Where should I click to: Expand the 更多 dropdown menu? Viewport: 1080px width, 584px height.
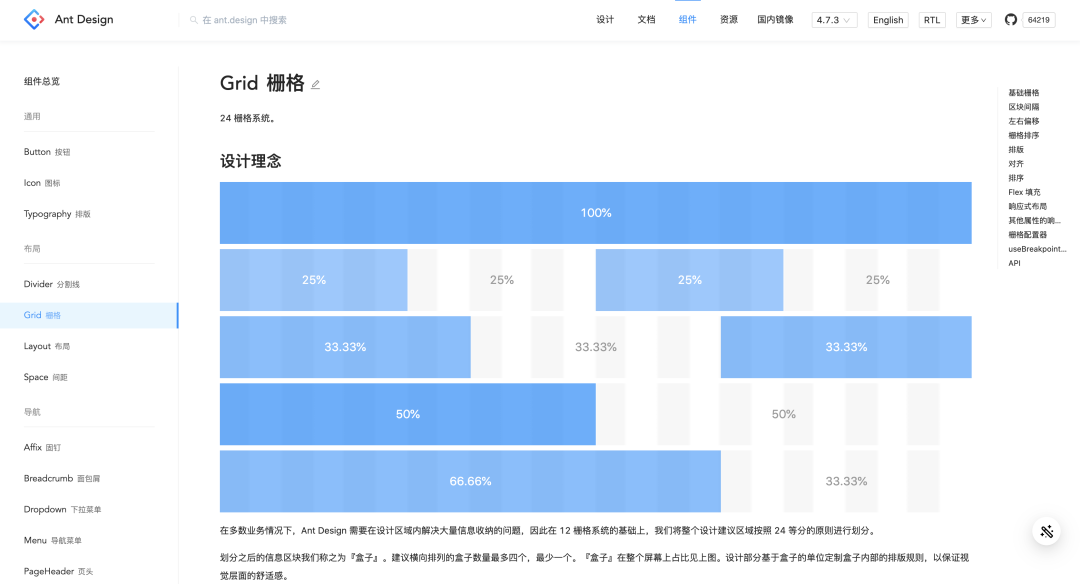point(973,20)
